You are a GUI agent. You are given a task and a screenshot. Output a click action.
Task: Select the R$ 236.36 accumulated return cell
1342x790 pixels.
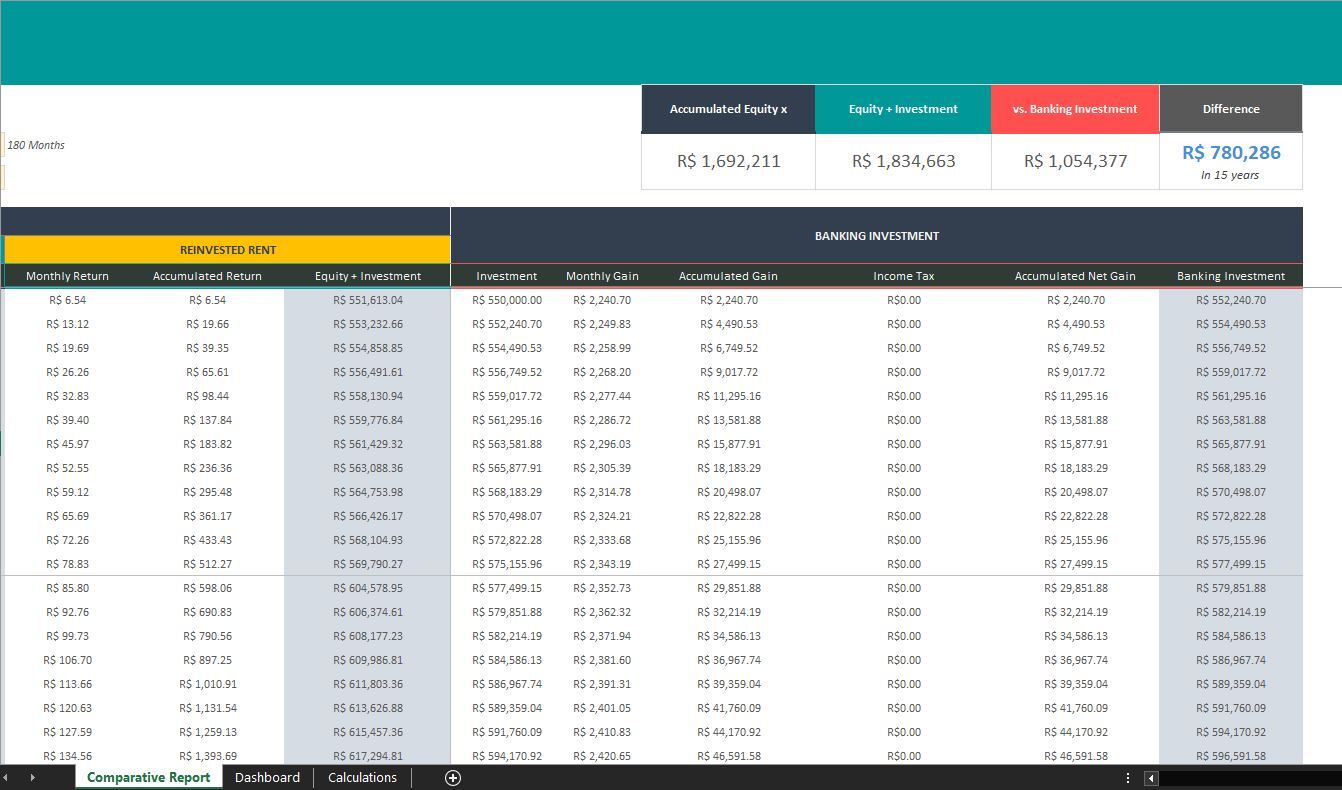(207, 468)
